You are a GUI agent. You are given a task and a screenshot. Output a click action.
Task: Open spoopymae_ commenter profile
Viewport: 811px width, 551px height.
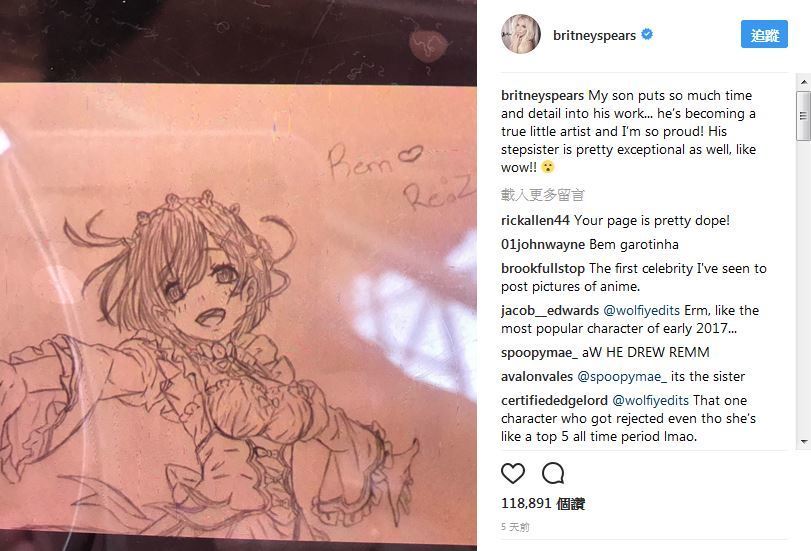point(539,353)
